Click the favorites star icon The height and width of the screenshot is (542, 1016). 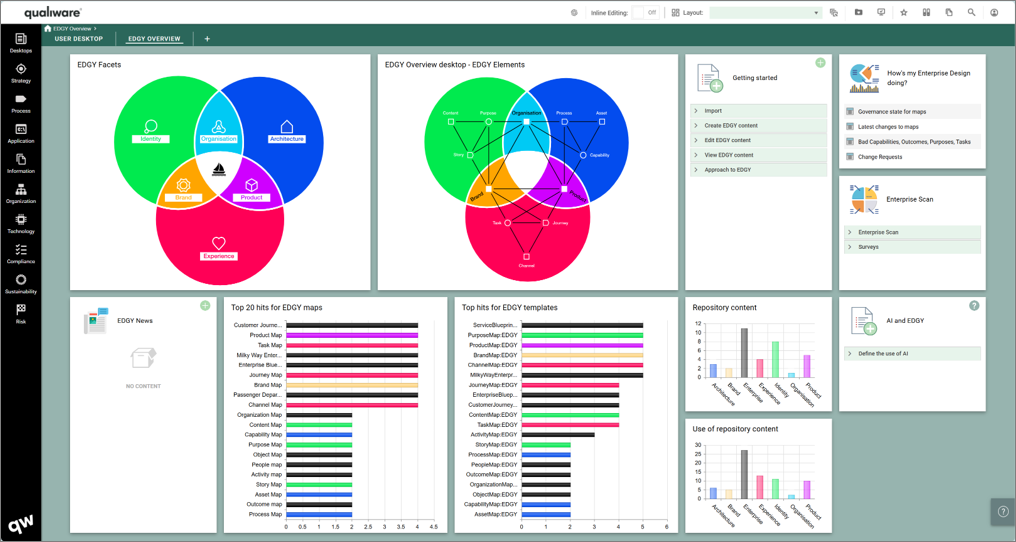click(903, 12)
